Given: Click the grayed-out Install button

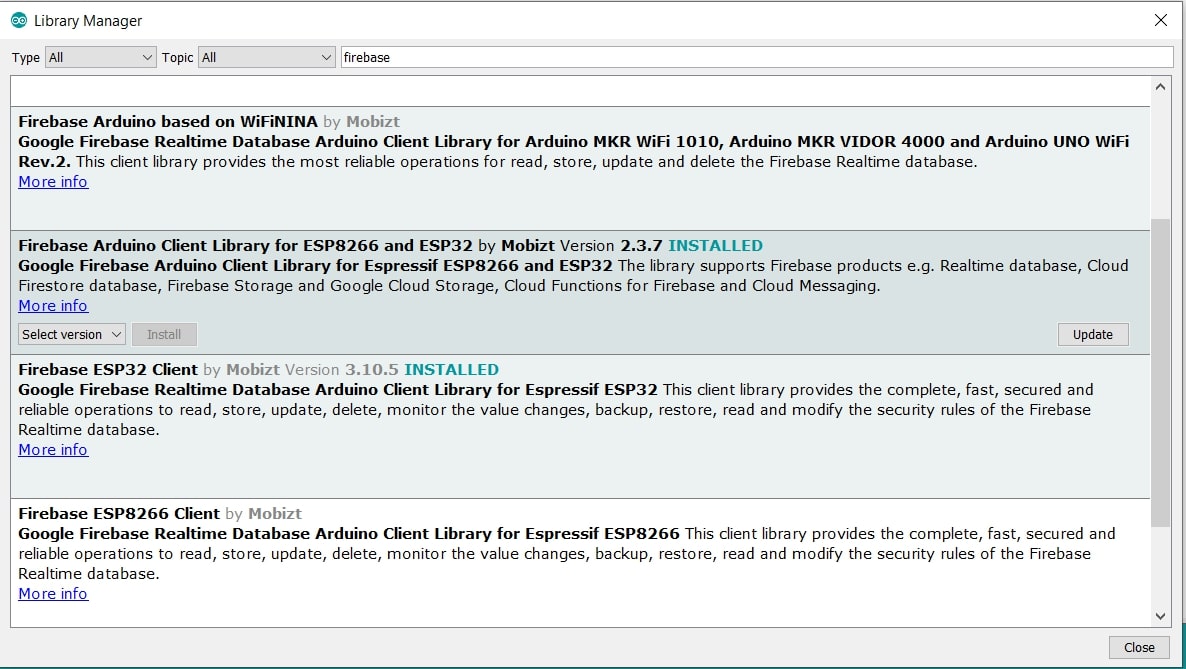Looking at the screenshot, I should [164, 334].
